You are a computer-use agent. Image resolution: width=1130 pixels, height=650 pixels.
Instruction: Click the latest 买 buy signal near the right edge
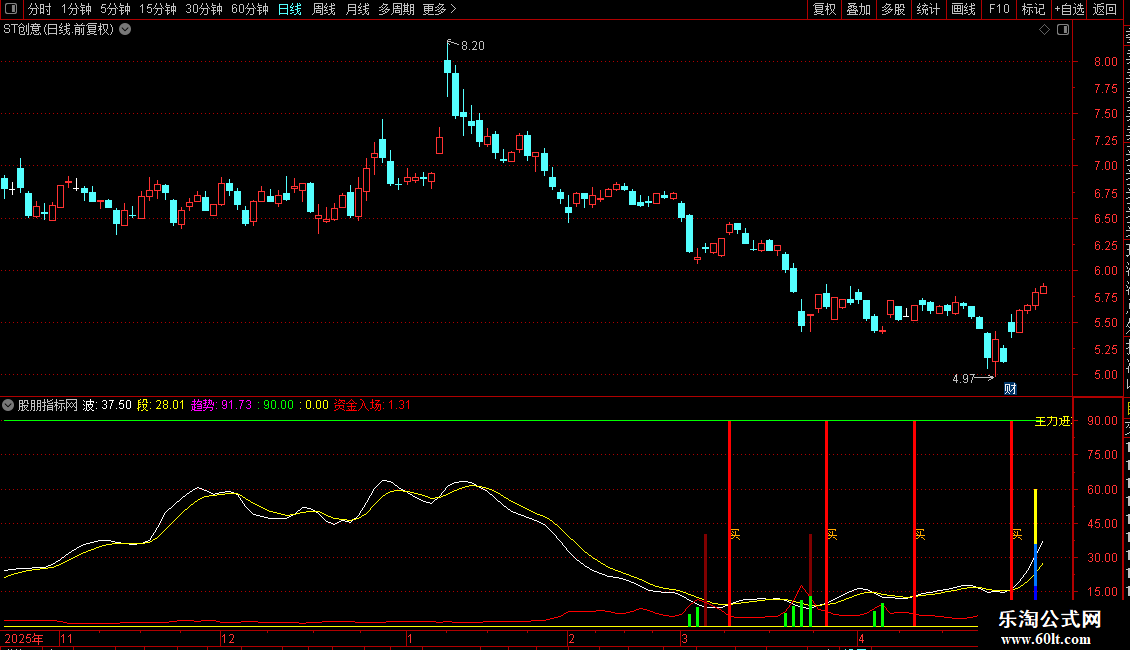pos(1017,534)
